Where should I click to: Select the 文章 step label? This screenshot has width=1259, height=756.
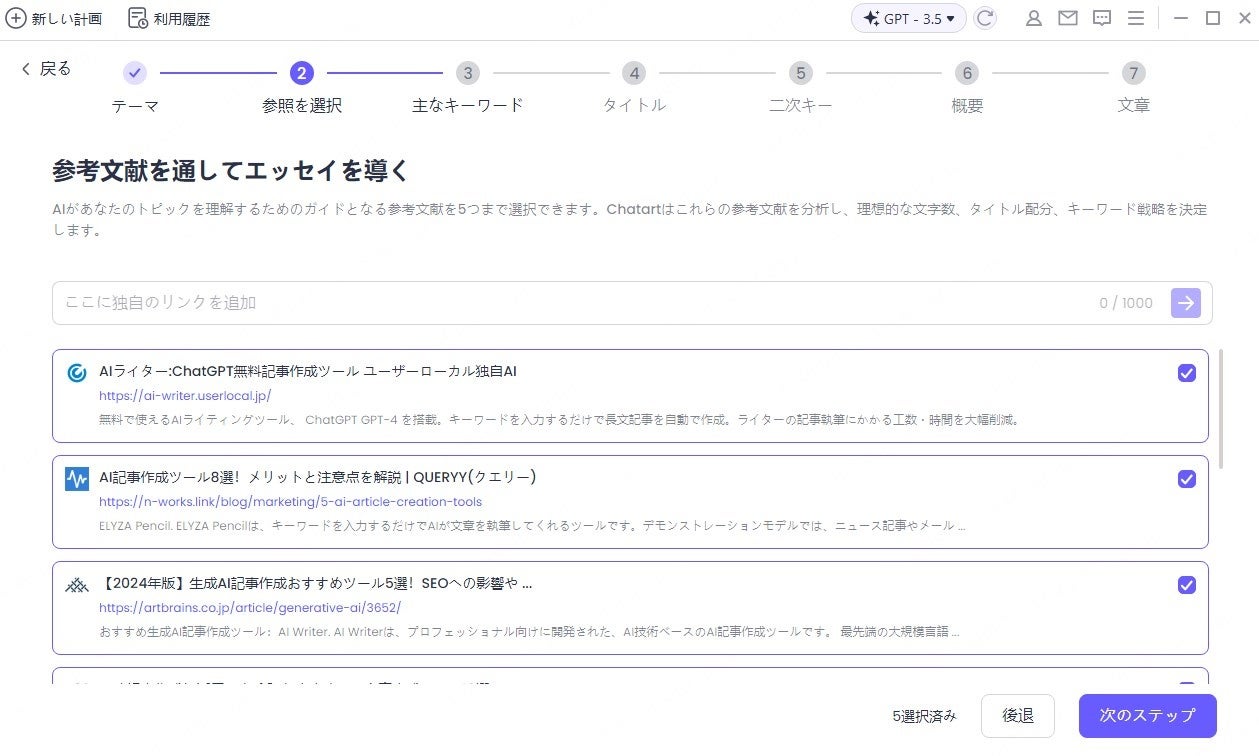pyautogui.click(x=1133, y=105)
